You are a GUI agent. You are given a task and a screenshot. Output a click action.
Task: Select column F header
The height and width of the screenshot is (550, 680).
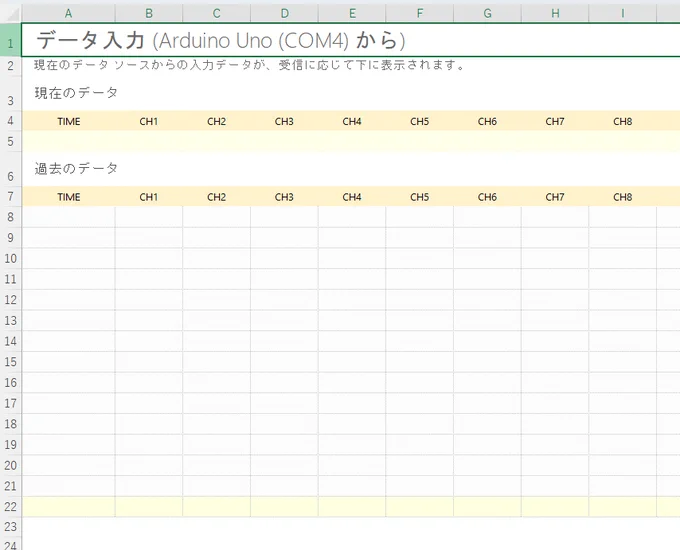419,13
